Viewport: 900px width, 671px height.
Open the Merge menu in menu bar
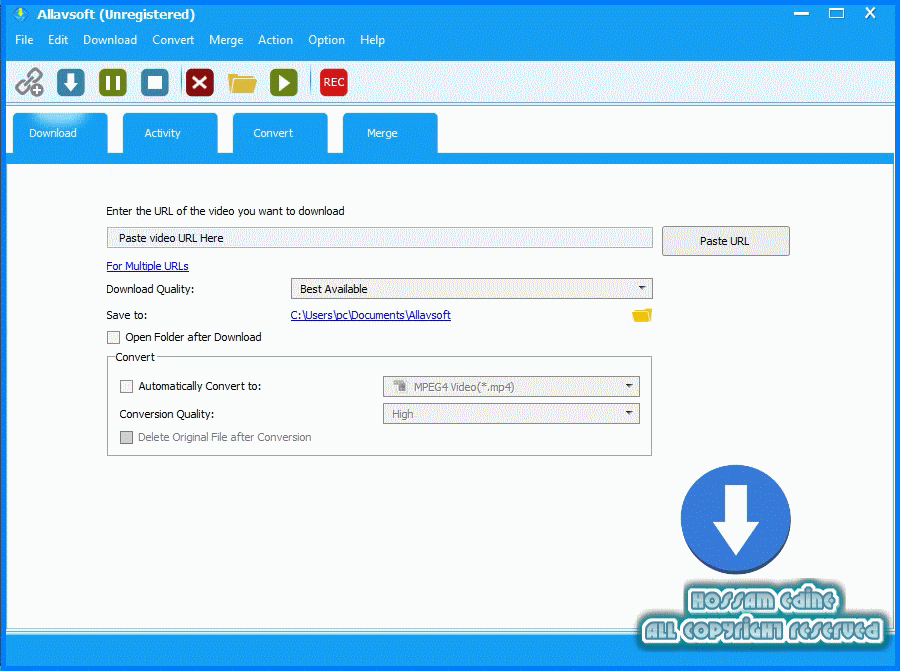(226, 40)
